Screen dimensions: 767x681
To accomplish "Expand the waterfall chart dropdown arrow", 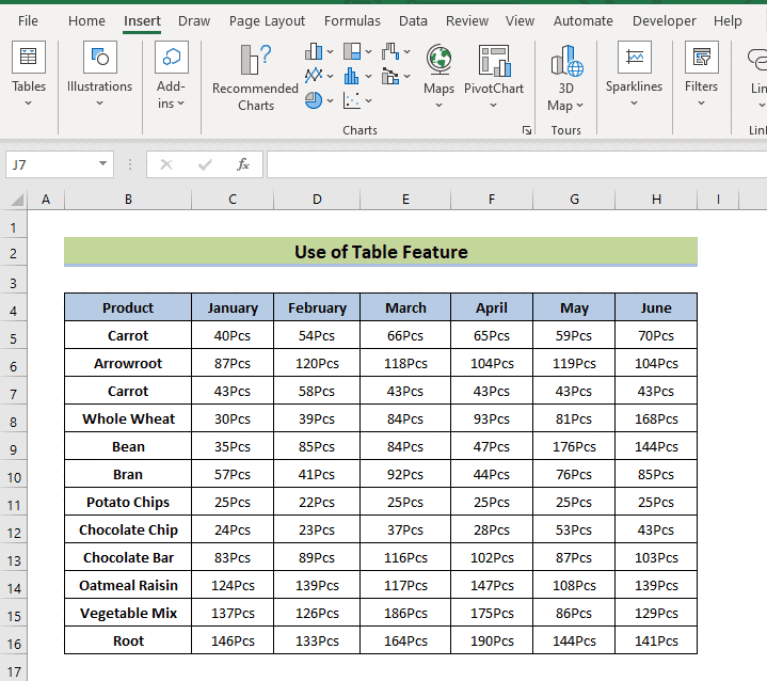I will (x=407, y=51).
